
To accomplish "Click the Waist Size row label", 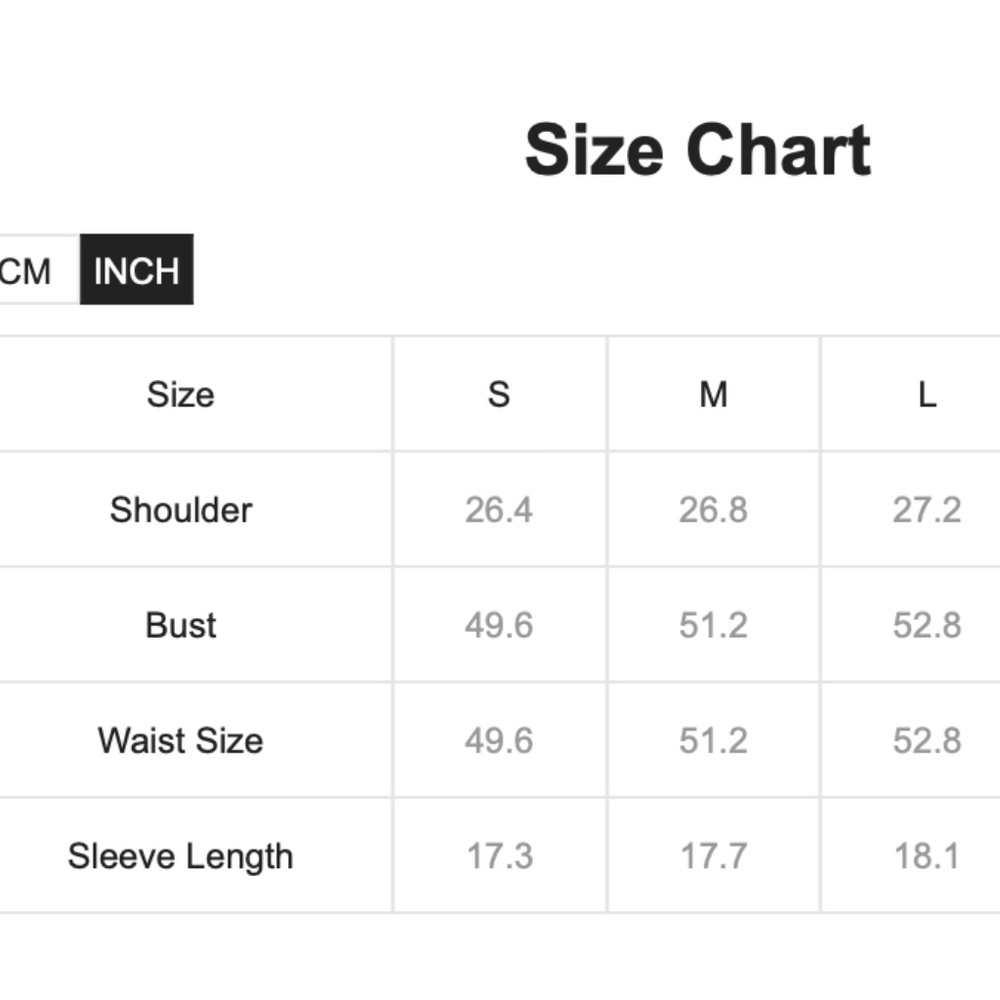I will click(181, 741).
